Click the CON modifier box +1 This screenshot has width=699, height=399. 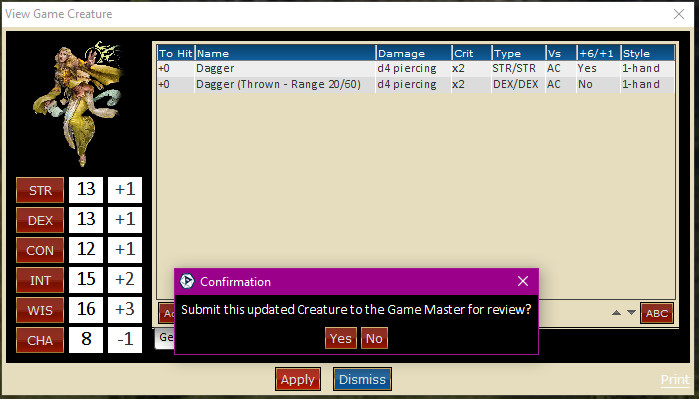coord(125,250)
